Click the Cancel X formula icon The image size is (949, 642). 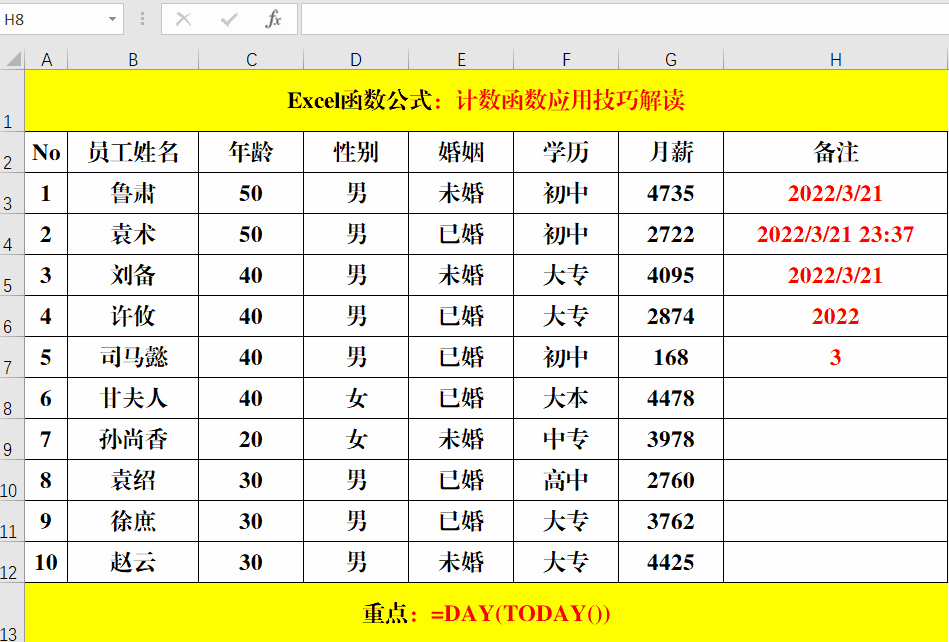click(x=183, y=19)
